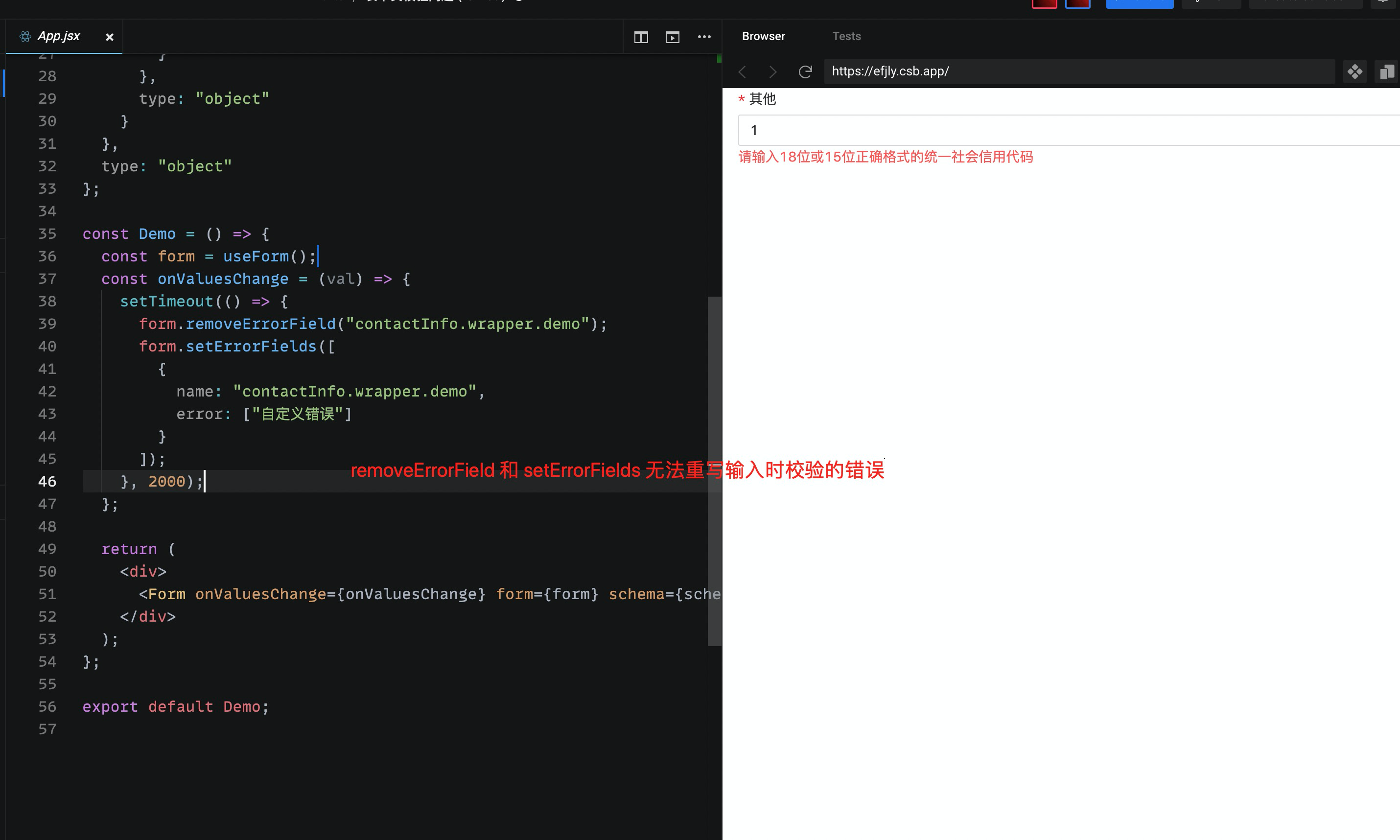The height and width of the screenshot is (840, 1400).
Task: Click the diamond pattern icon beside URL bar
Action: (1355, 71)
